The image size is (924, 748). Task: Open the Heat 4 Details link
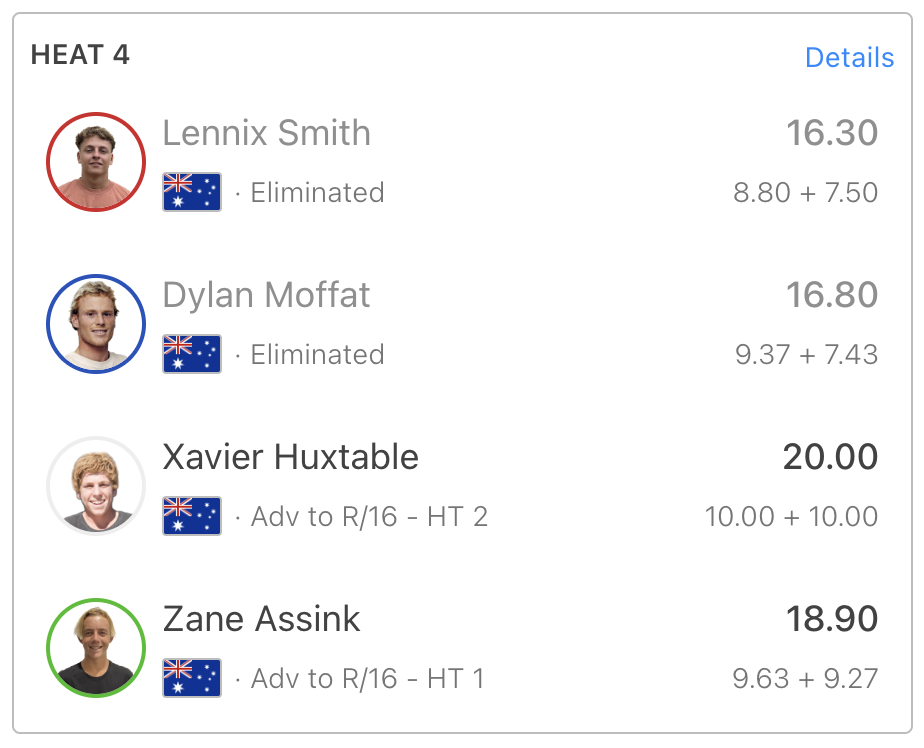click(x=849, y=58)
